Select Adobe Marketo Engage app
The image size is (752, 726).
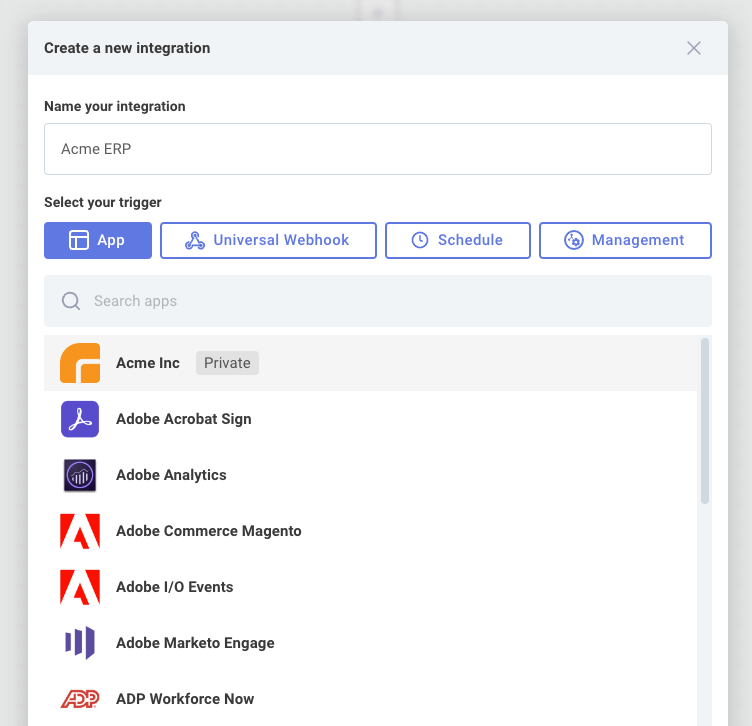tap(370, 643)
